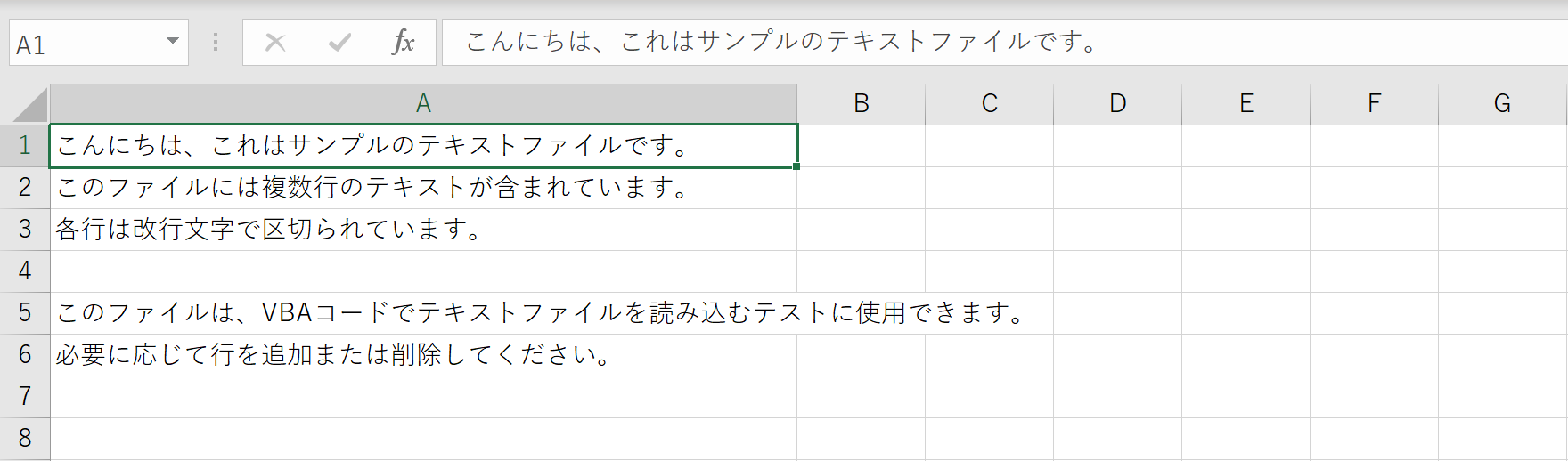
Task: Select column G header
Action: point(1503,104)
